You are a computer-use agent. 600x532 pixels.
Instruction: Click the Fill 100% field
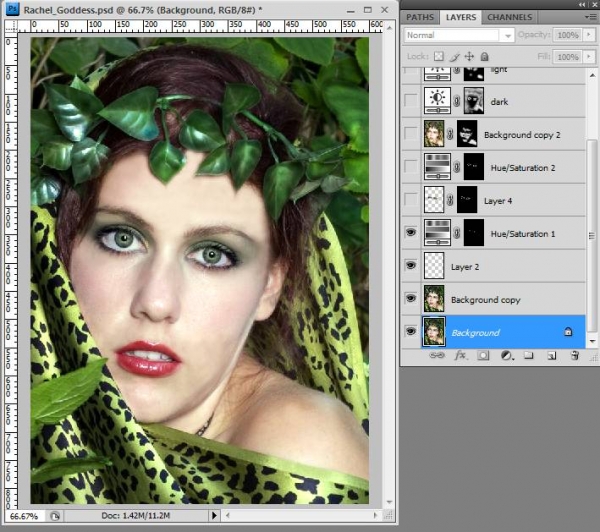[x=567, y=57]
